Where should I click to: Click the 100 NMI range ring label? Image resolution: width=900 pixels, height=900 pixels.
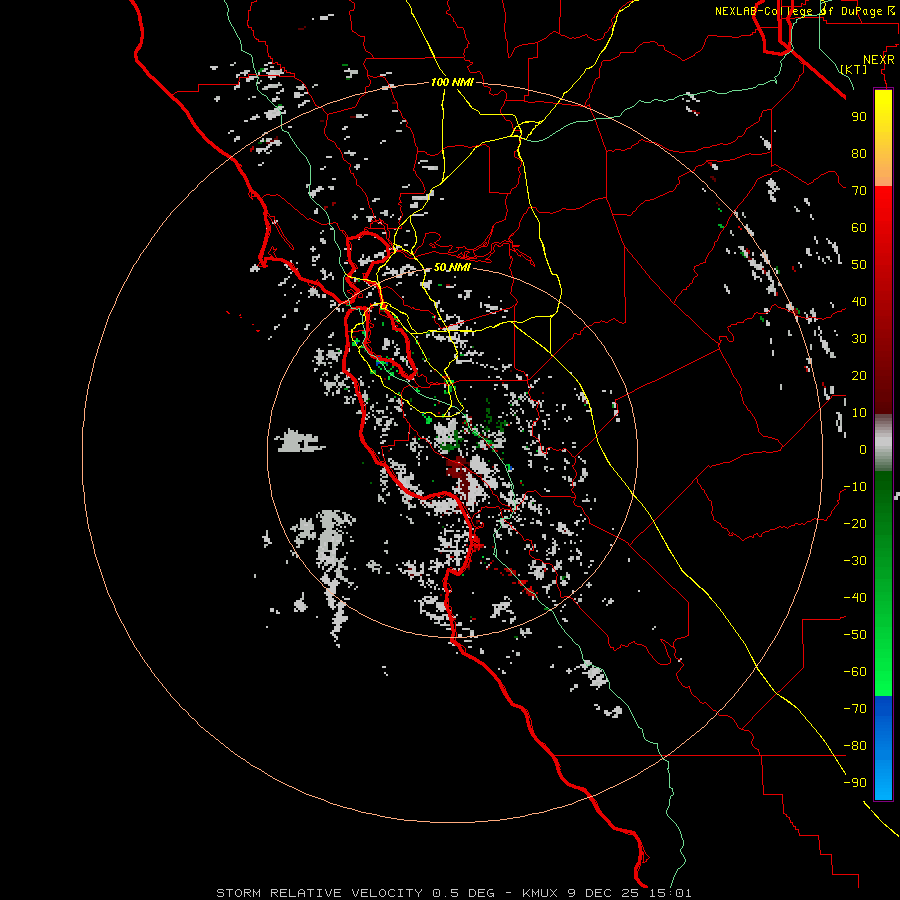452,82
